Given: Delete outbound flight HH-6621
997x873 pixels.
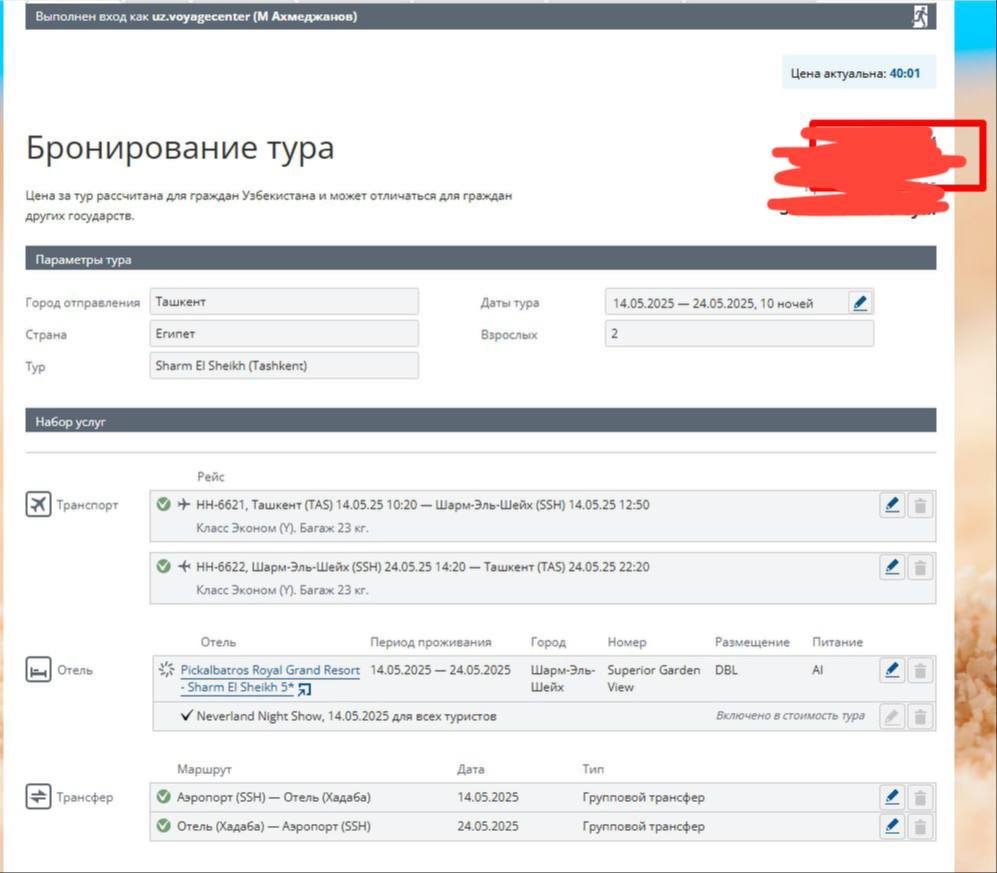Looking at the screenshot, I should (x=920, y=505).
